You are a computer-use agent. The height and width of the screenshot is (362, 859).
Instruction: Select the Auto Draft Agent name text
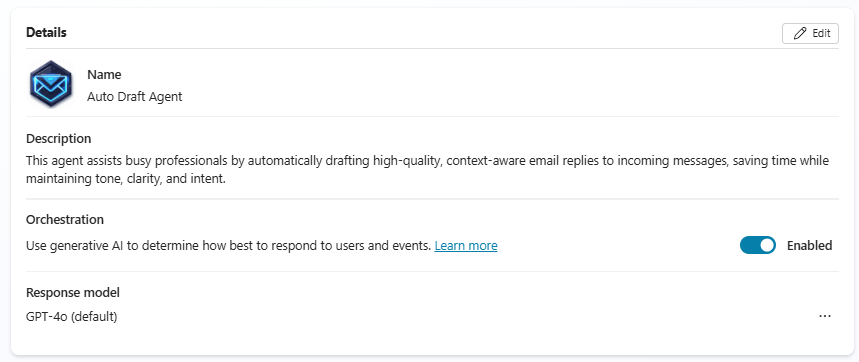tap(135, 97)
